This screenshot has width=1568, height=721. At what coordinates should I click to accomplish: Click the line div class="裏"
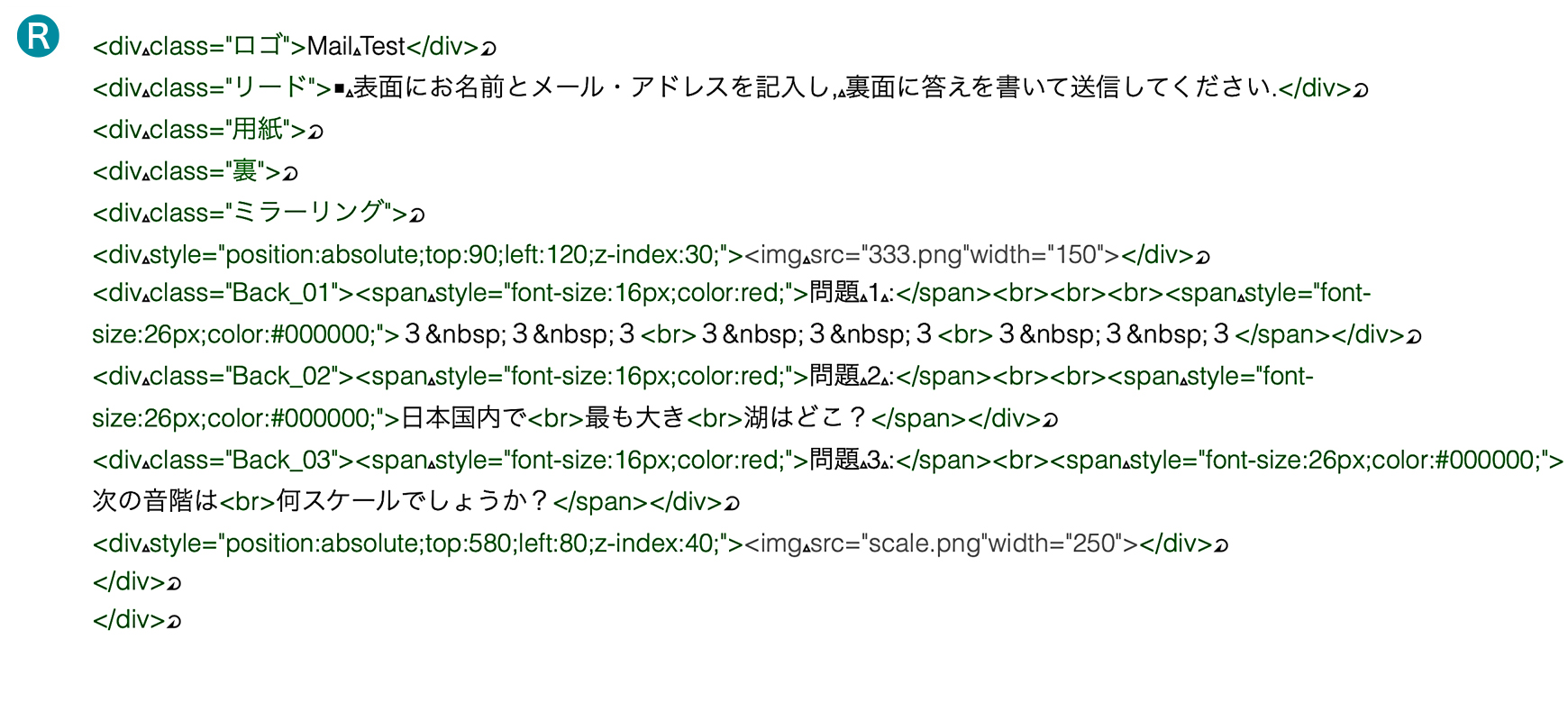(195, 171)
